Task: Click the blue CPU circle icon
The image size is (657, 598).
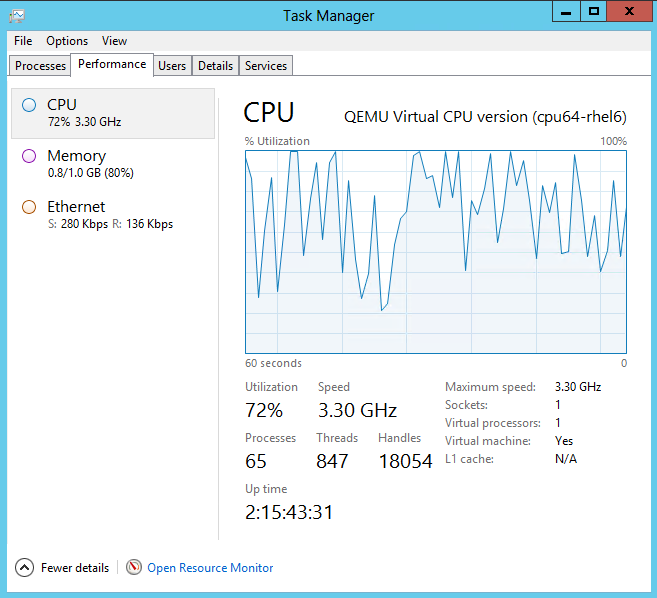Action: point(28,104)
